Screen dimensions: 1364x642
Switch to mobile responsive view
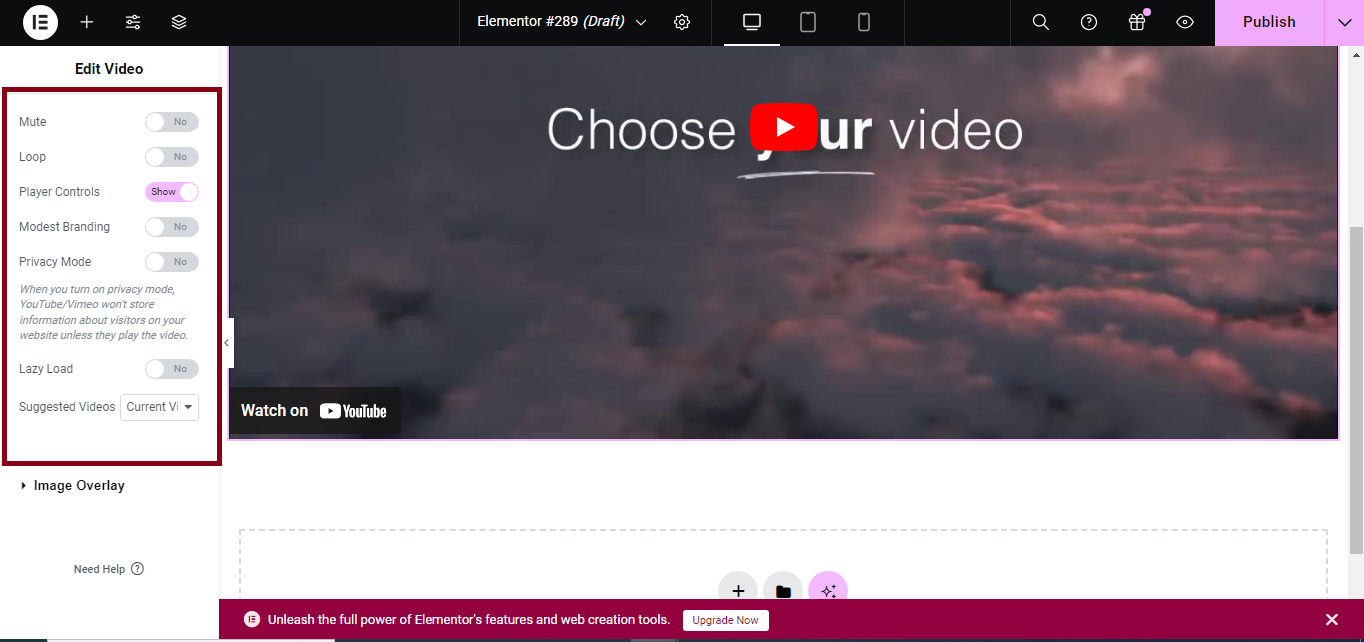864,22
